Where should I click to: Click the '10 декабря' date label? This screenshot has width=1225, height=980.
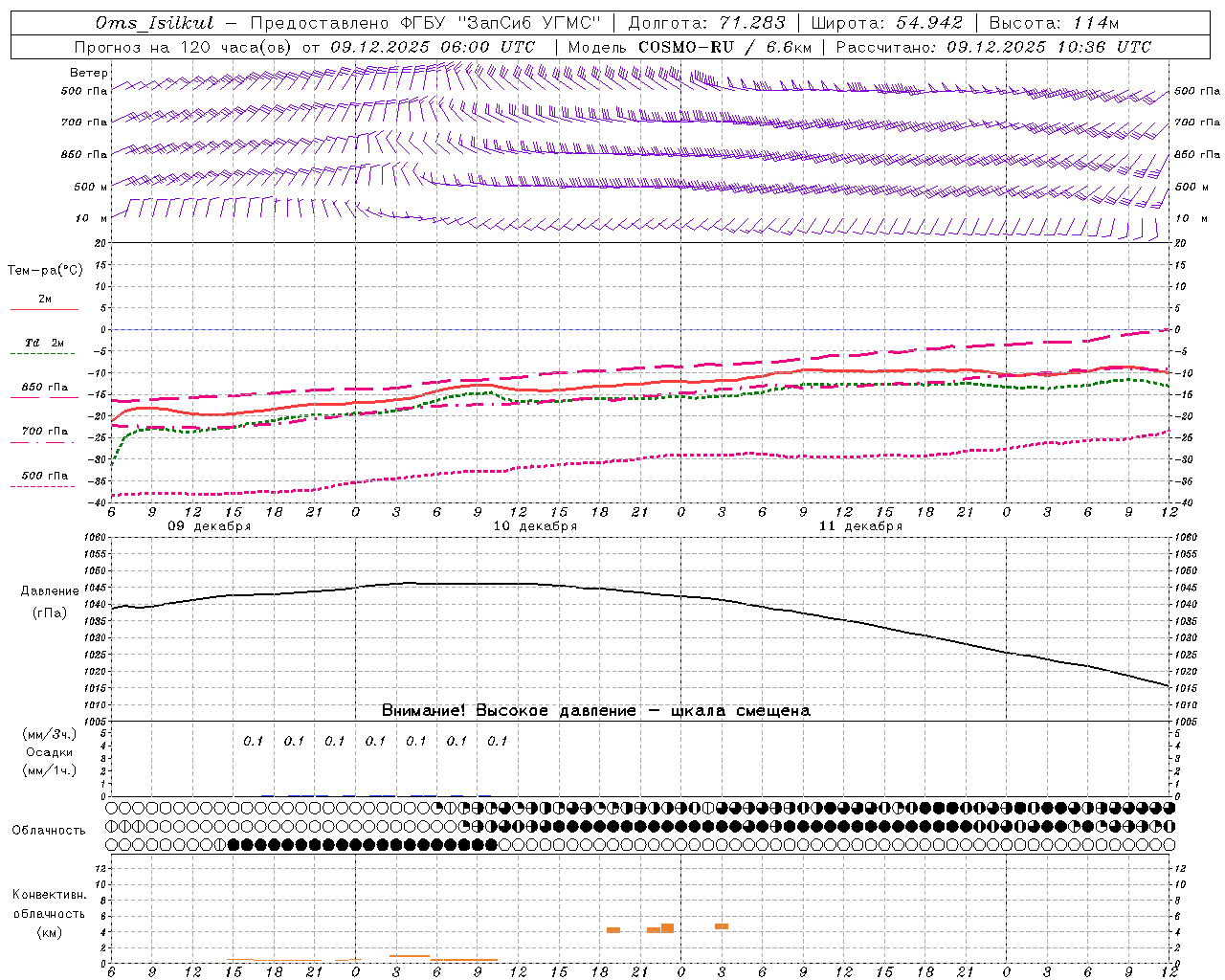(x=535, y=526)
